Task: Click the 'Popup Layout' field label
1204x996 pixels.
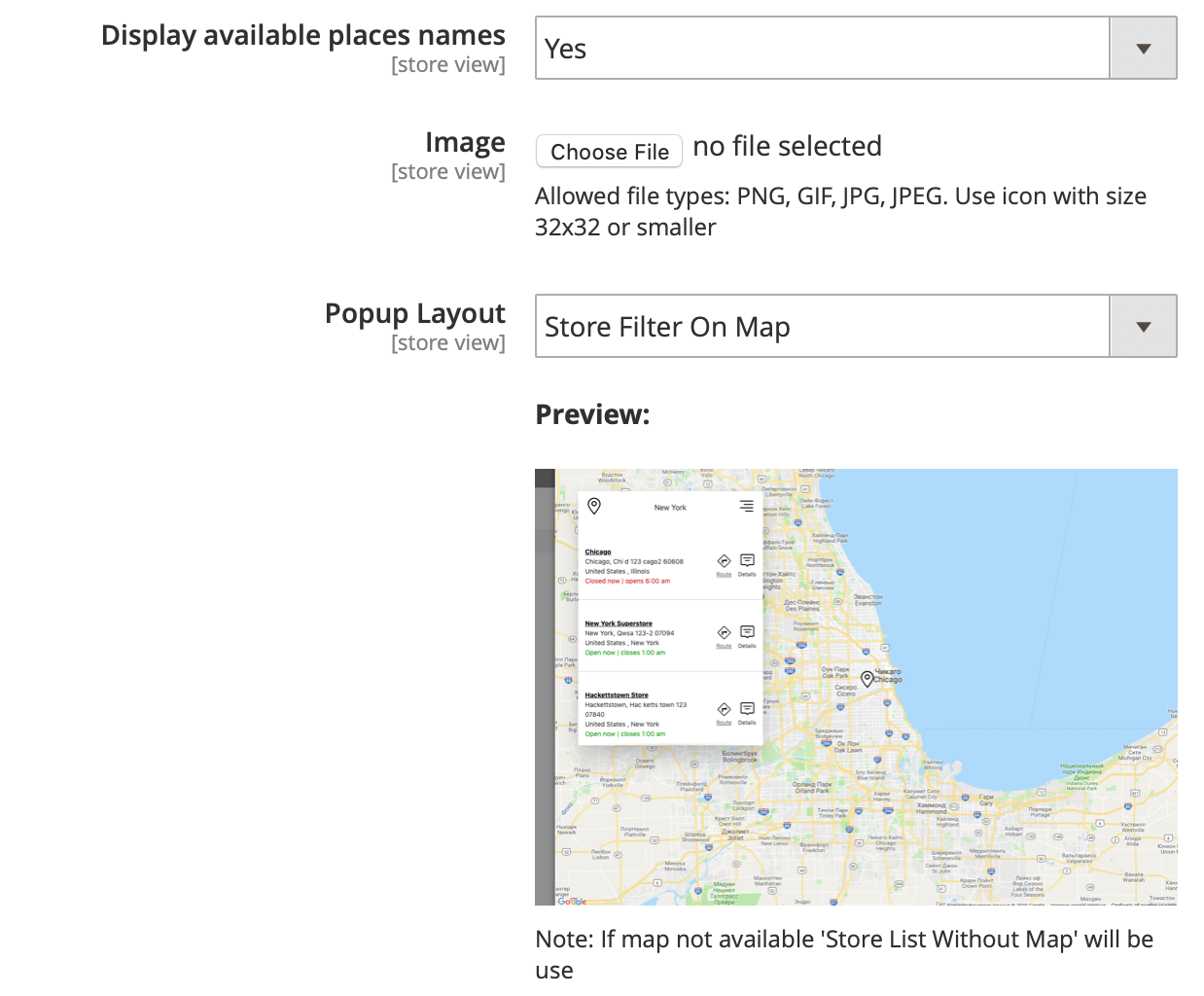Action: (415, 313)
